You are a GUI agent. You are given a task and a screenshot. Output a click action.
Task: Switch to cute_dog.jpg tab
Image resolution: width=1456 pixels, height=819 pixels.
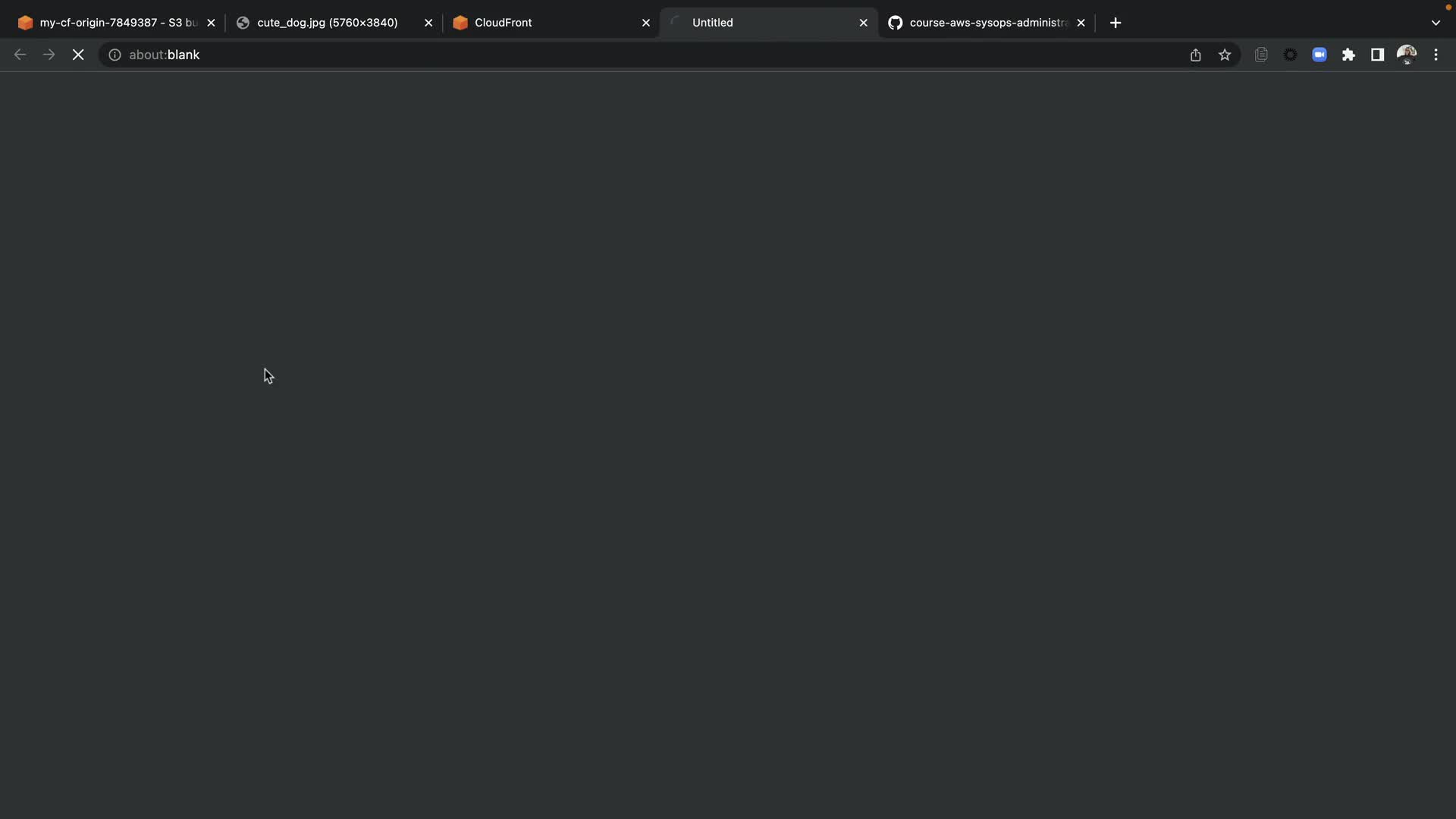click(x=326, y=23)
